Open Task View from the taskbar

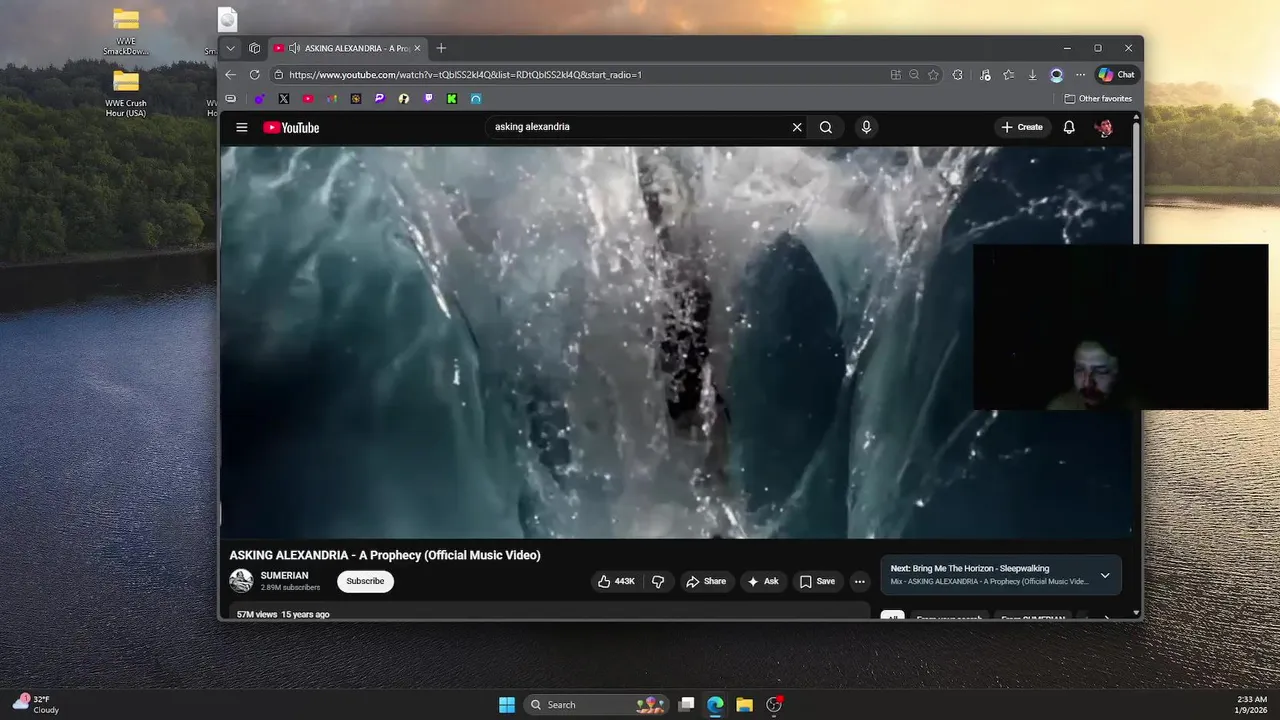tap(686, 705)
